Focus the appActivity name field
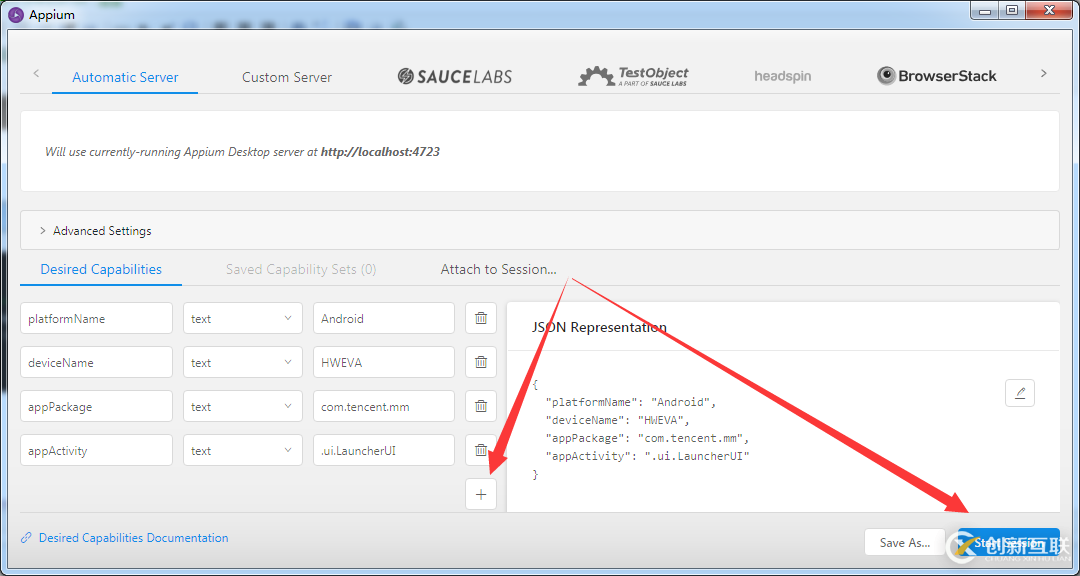The image size is (1080, 576). tap(96, 451)
